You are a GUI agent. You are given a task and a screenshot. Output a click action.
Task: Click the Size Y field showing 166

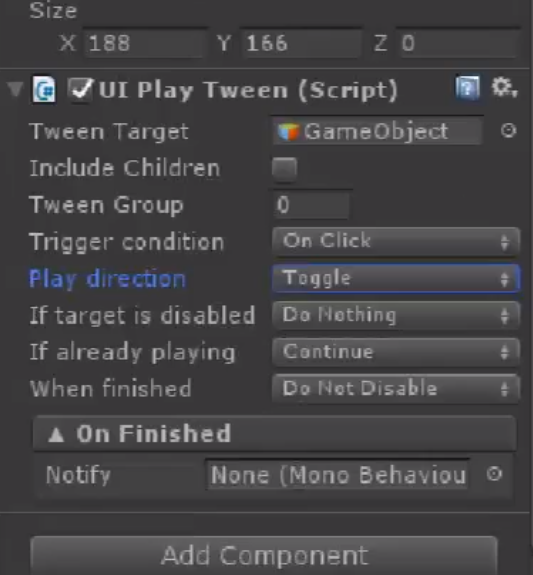click(x=302, y=43)
